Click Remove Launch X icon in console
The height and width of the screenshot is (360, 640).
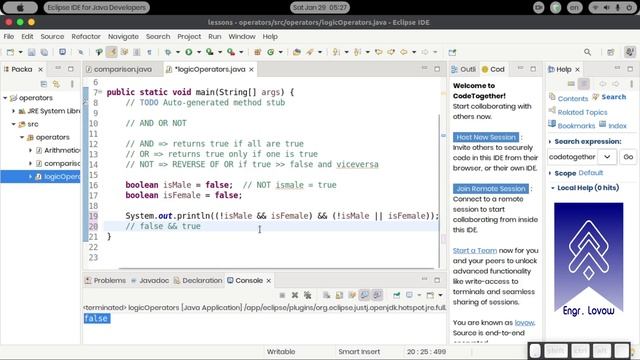(295, 295)
